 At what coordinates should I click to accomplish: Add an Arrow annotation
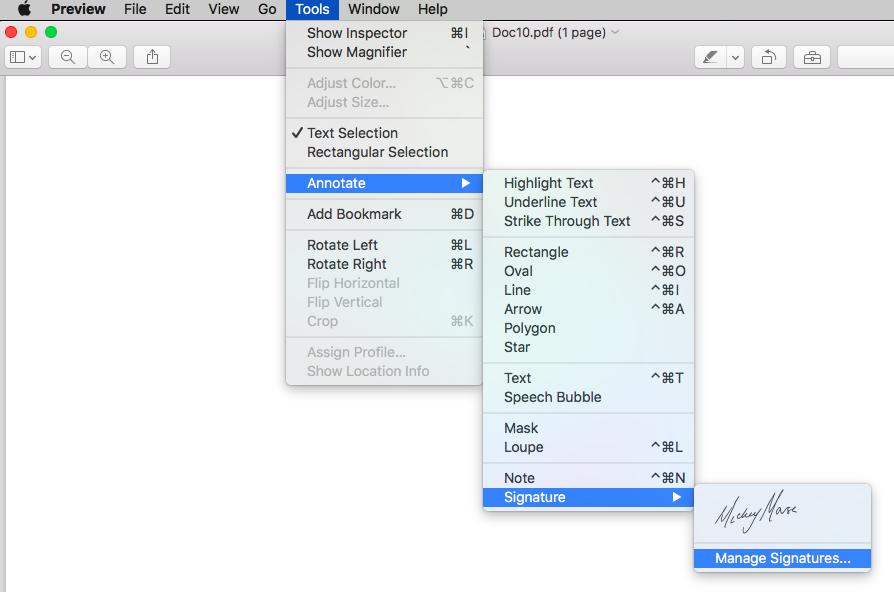point(588,309)
